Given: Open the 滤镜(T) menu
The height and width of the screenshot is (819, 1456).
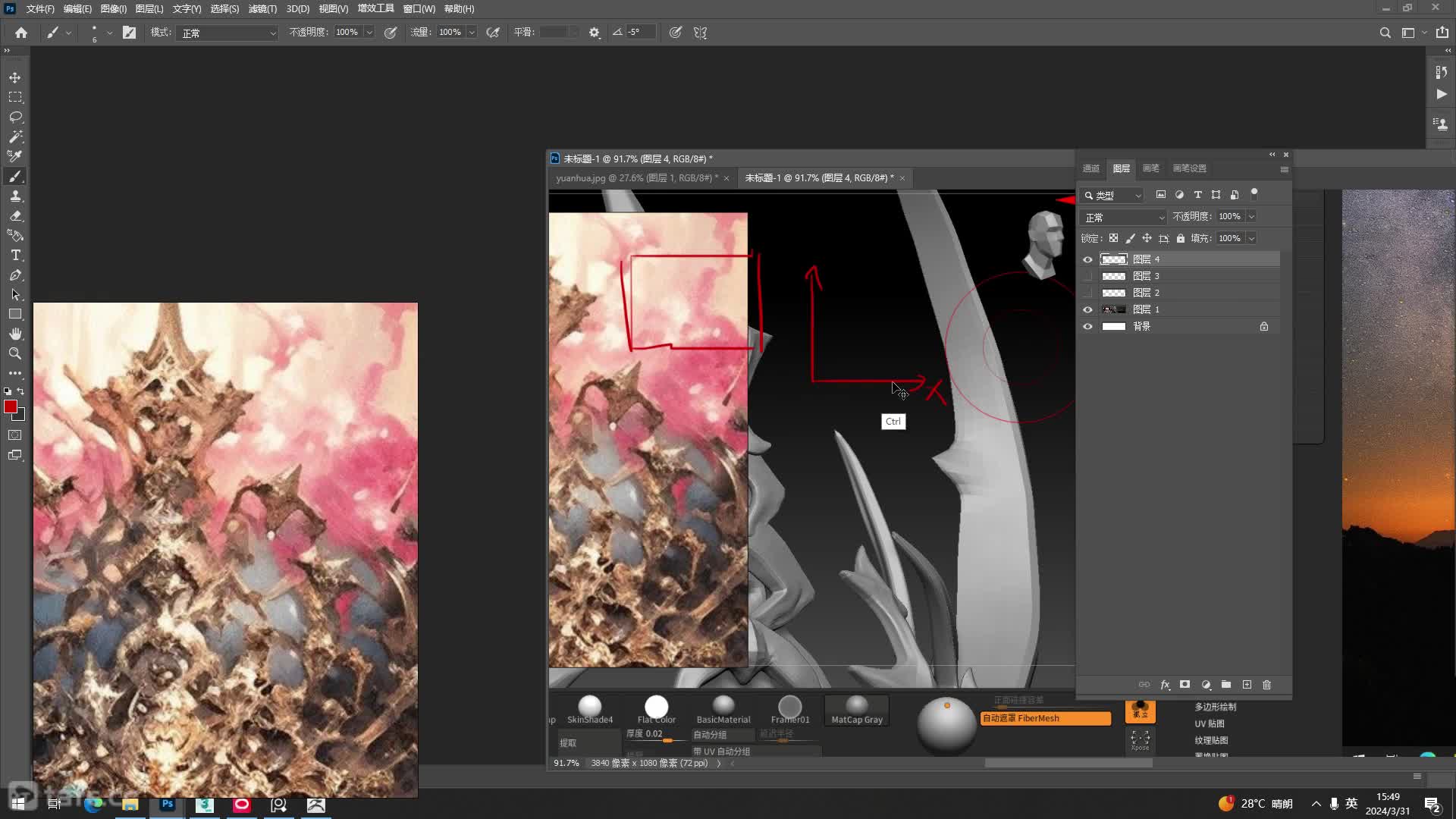Looking at the screenshot, I should click(262, 9).
